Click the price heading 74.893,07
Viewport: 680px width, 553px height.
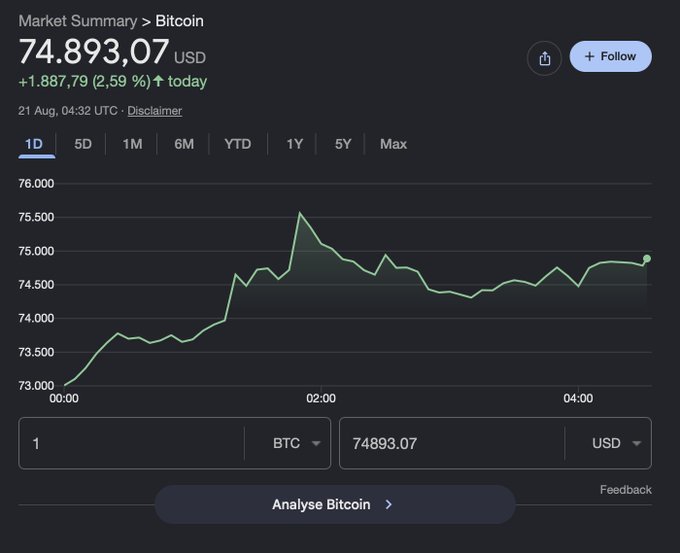pyautogui.click(x=94, y=51)
